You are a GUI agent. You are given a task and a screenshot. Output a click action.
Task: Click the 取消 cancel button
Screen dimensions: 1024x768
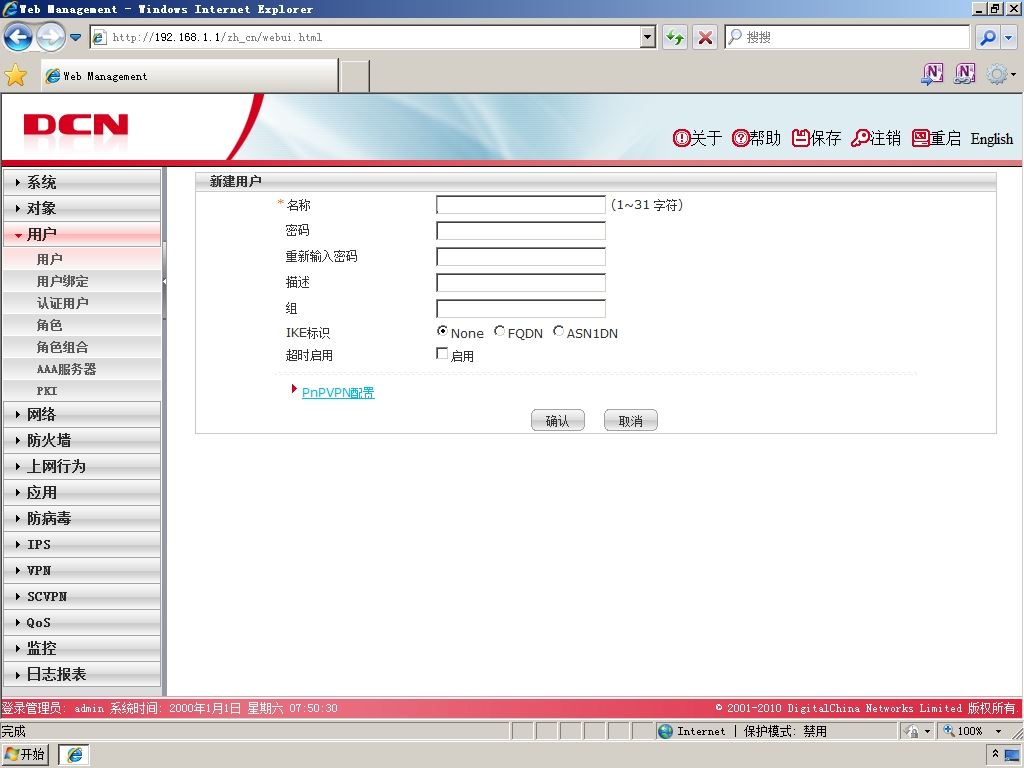[631, 421]
